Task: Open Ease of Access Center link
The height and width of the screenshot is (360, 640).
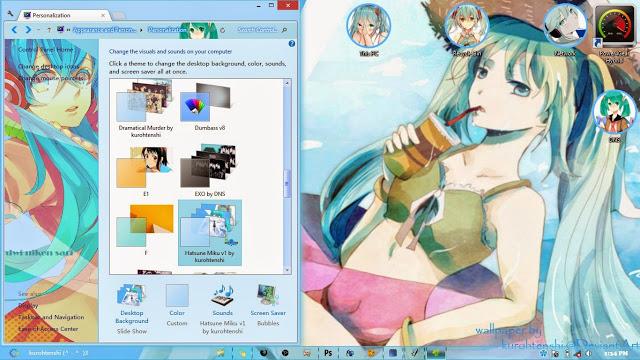Action: click(x=48, y=329)
